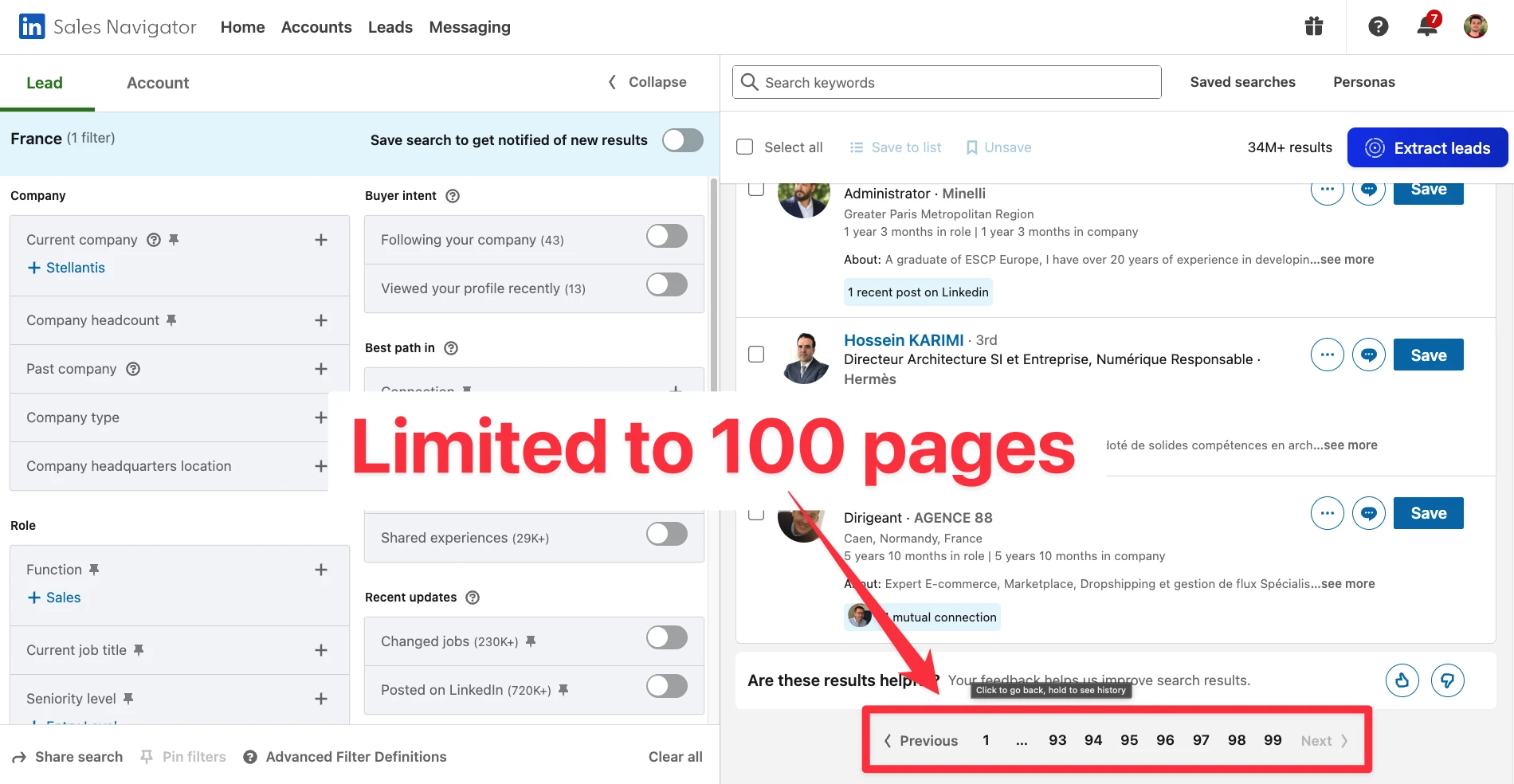Pin the Current job title filter
This screenshot has height=784, width=1514.
(x=139, y=650)
